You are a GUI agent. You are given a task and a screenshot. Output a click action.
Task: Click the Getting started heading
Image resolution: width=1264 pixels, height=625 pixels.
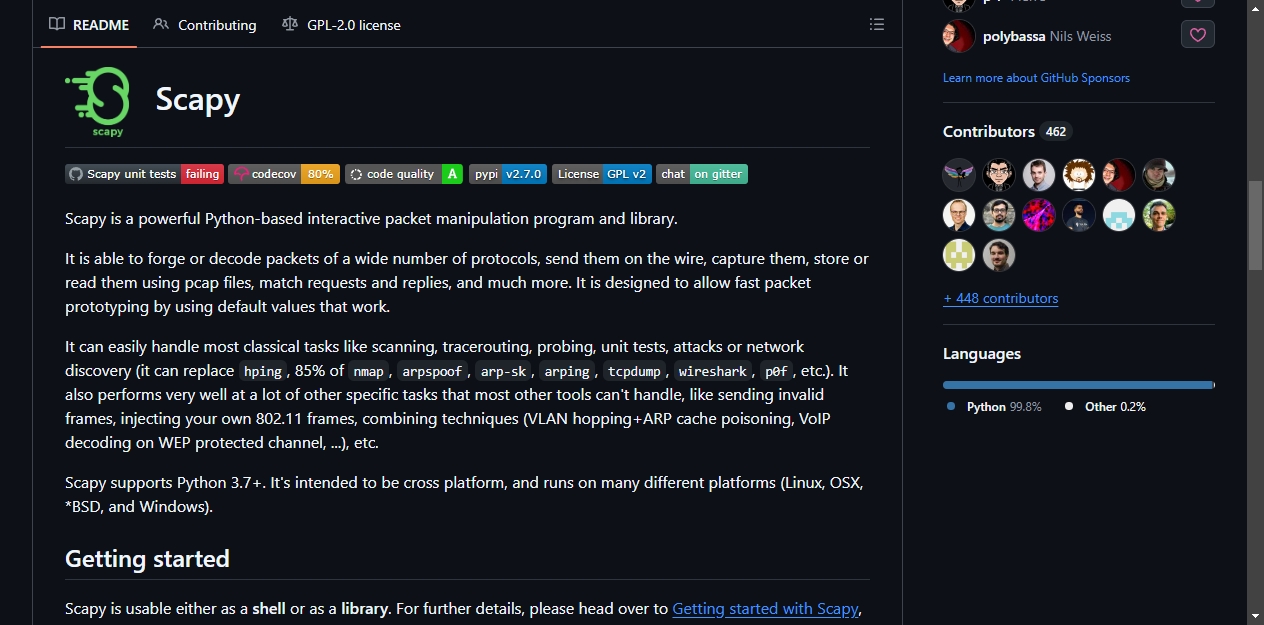[147, 558]
